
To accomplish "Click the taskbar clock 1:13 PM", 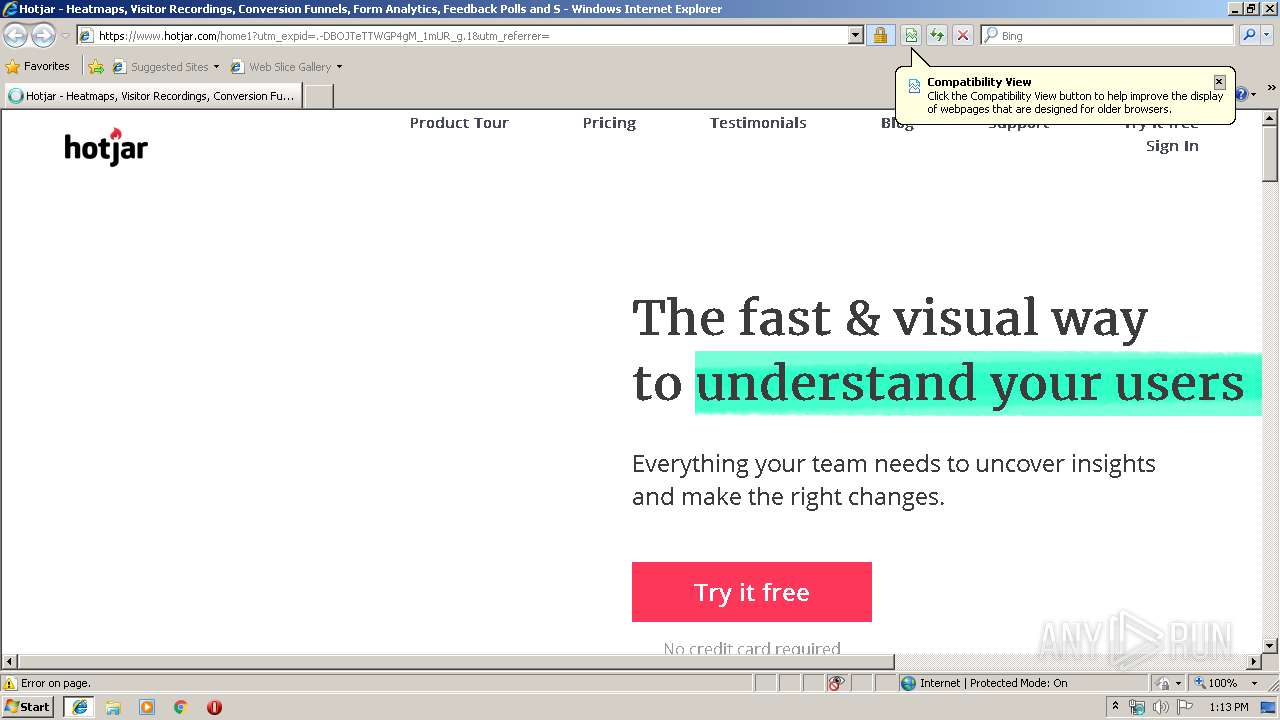I will [x=1229, y=707].
